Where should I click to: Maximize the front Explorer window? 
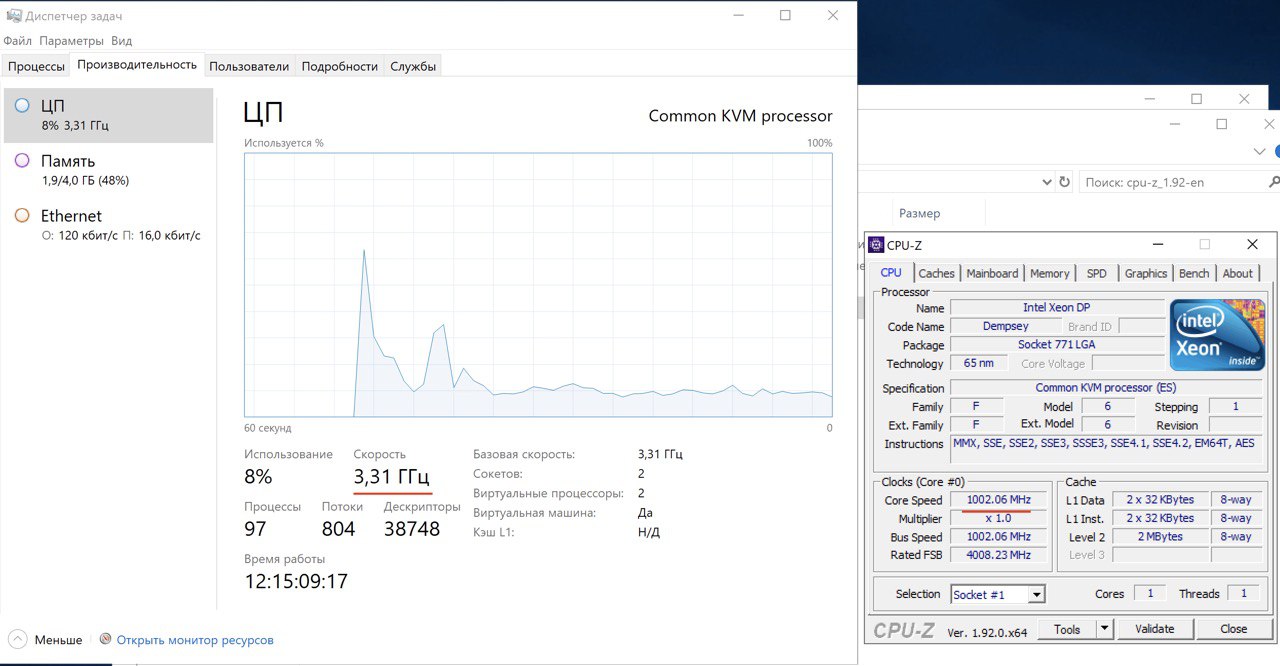[1221, 124]
